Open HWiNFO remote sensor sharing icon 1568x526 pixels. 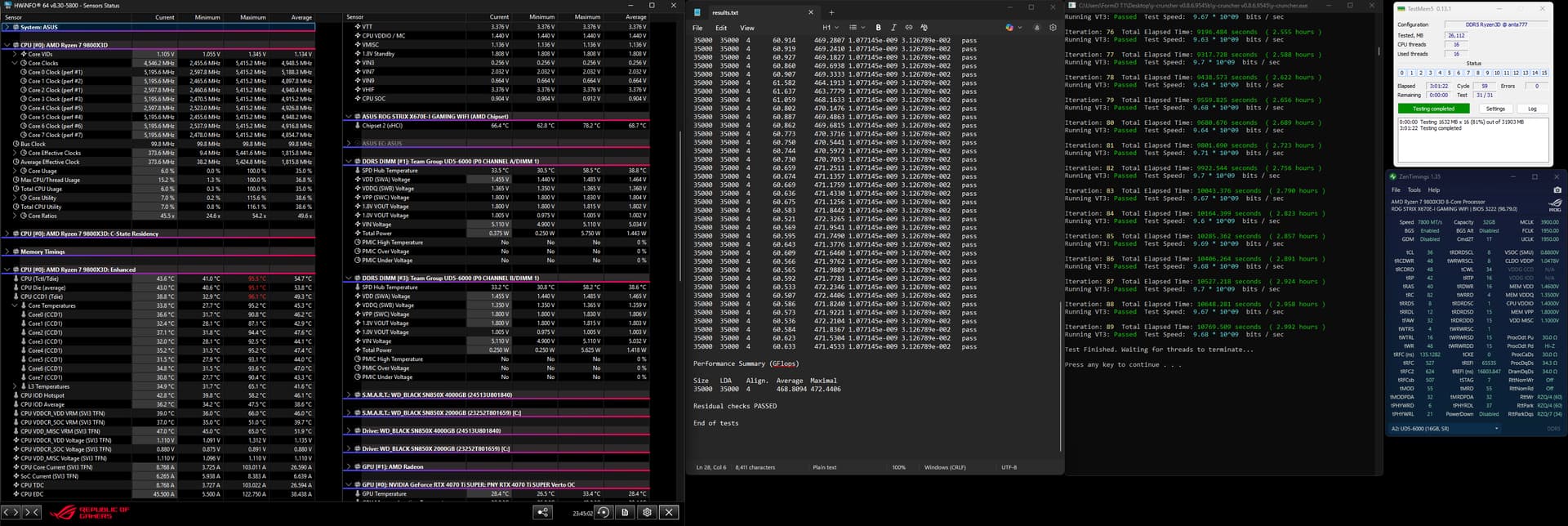pos(542,512)
